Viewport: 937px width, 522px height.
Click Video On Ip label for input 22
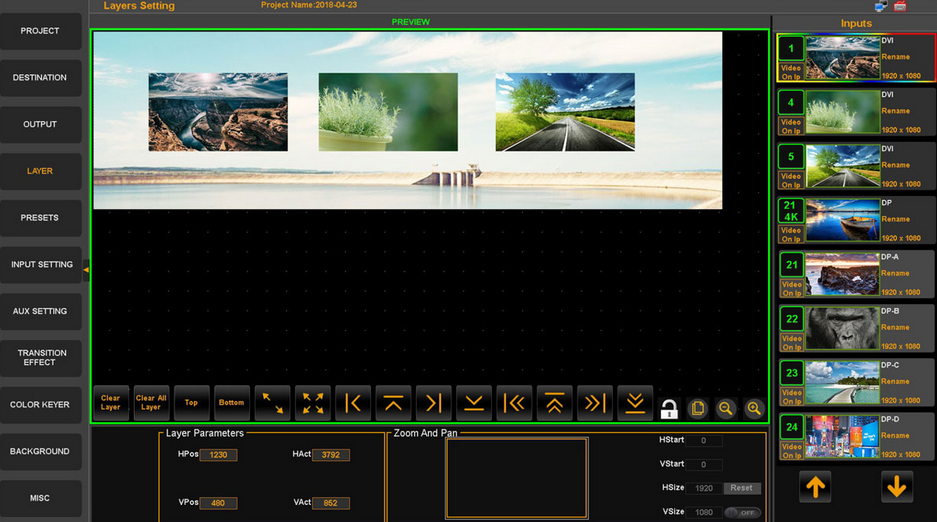coord(791,343)
